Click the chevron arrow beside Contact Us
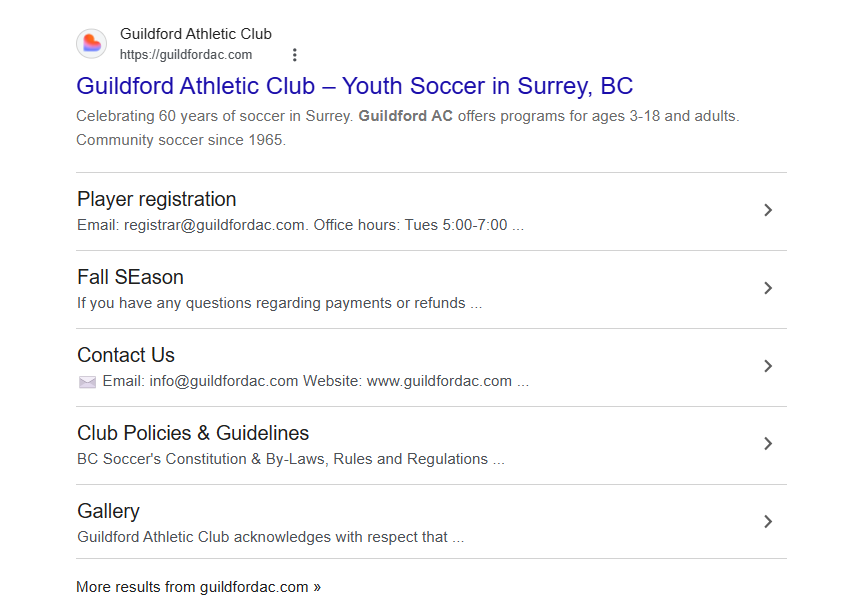Screen dimensions: 863x605 click(x=768, y=366)
